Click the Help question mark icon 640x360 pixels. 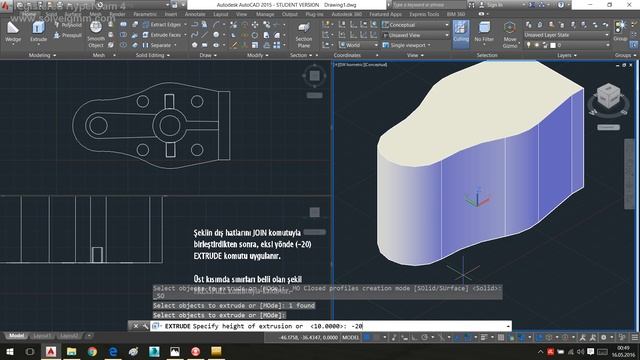tap(561, 5)
